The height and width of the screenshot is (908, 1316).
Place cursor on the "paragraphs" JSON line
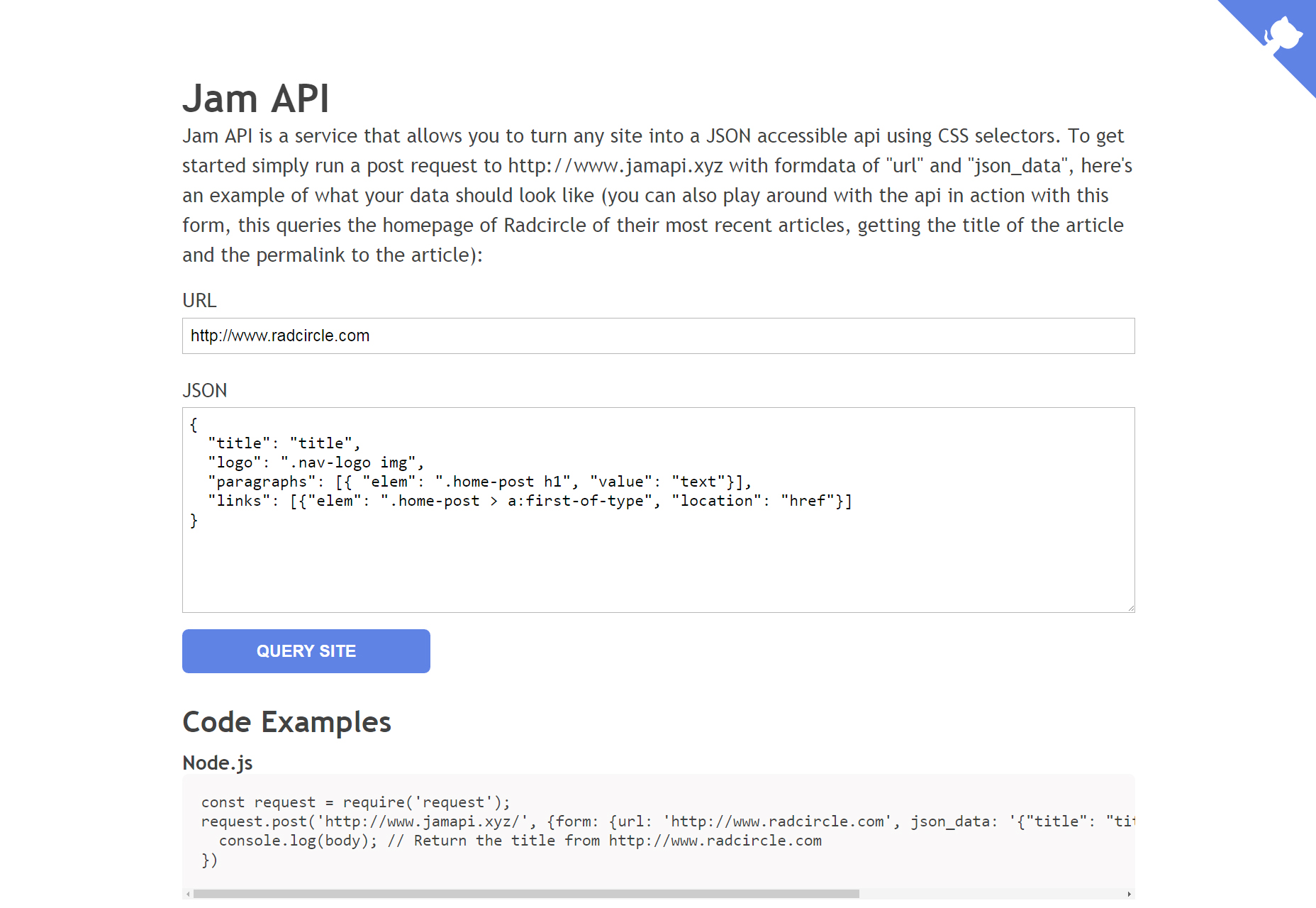click(x=479, y=482)
